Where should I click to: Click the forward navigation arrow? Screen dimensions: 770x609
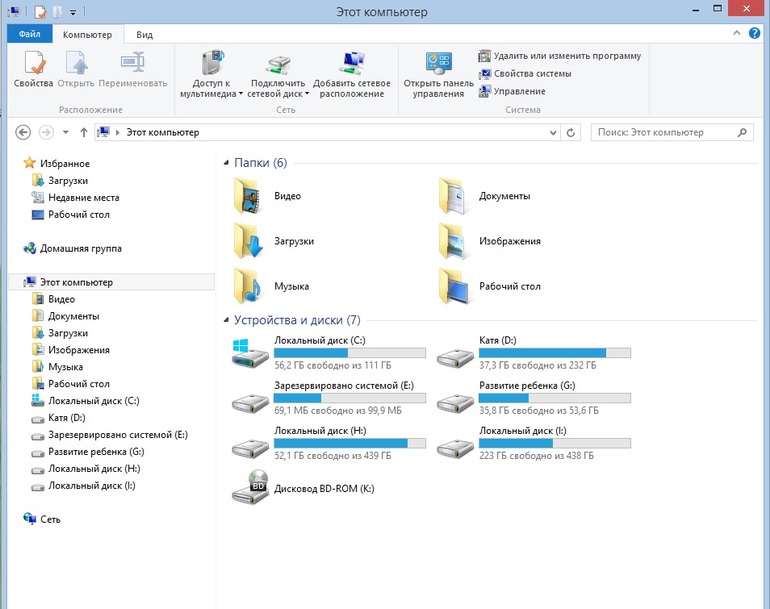click(46, 133)
